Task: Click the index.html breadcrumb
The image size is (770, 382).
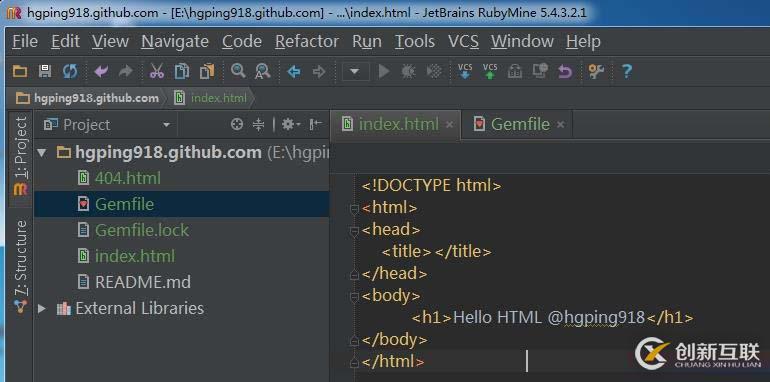Action: pyautogui.click(x=211, y=98)
